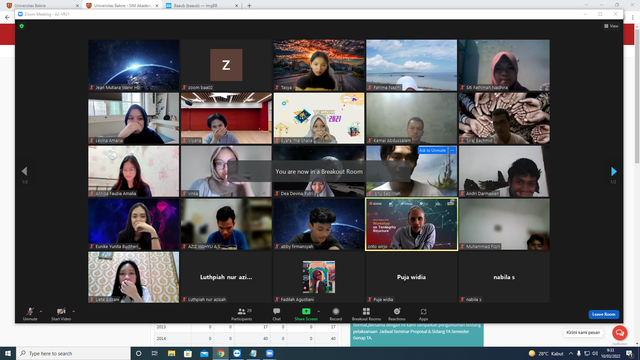Select Fadilah Agustiani's profile picture tile
This screenshot has height=360, width=640.
pos(319,277)
